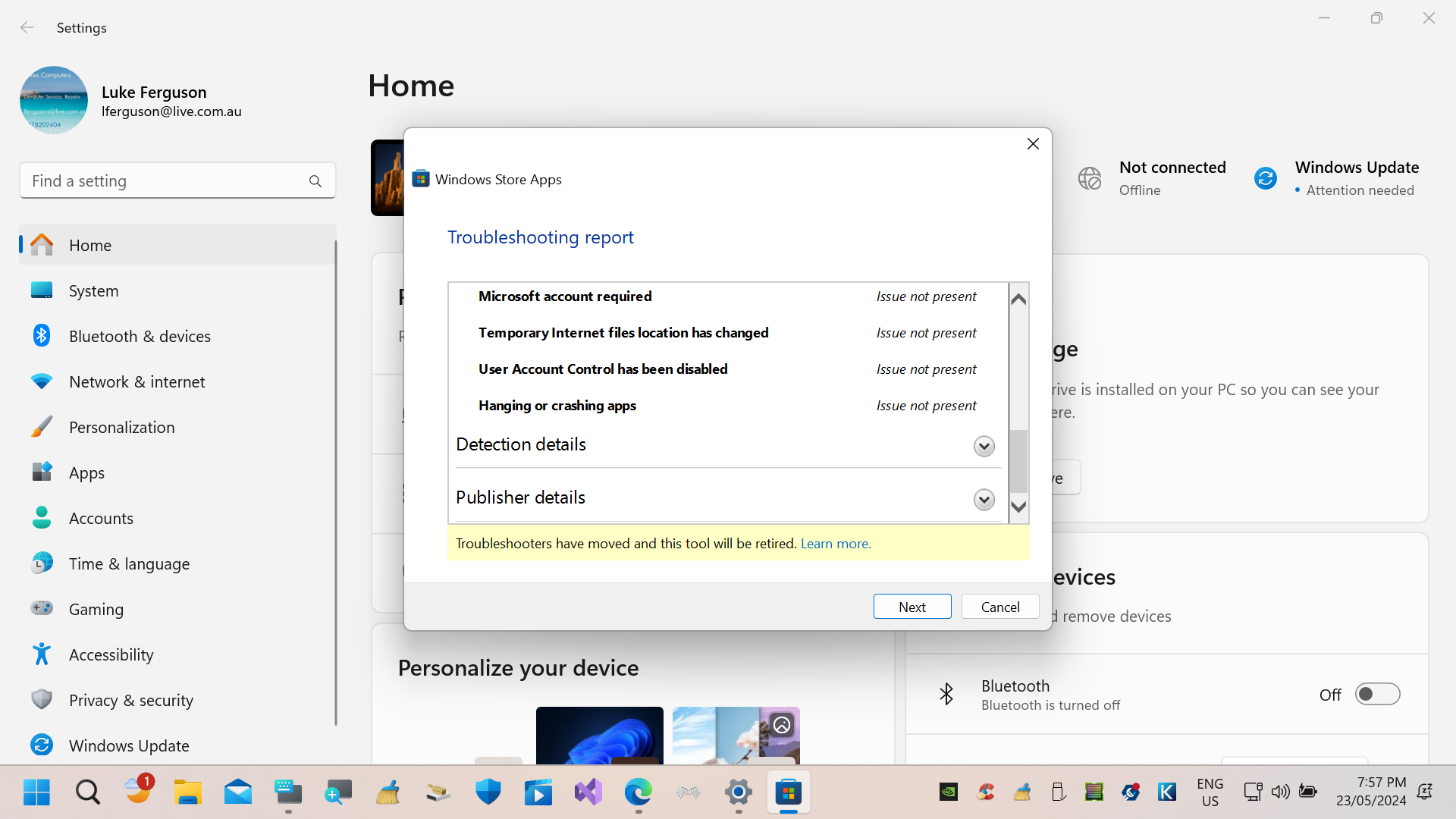Click Settings gear taskbar icon

pos(738,792)
